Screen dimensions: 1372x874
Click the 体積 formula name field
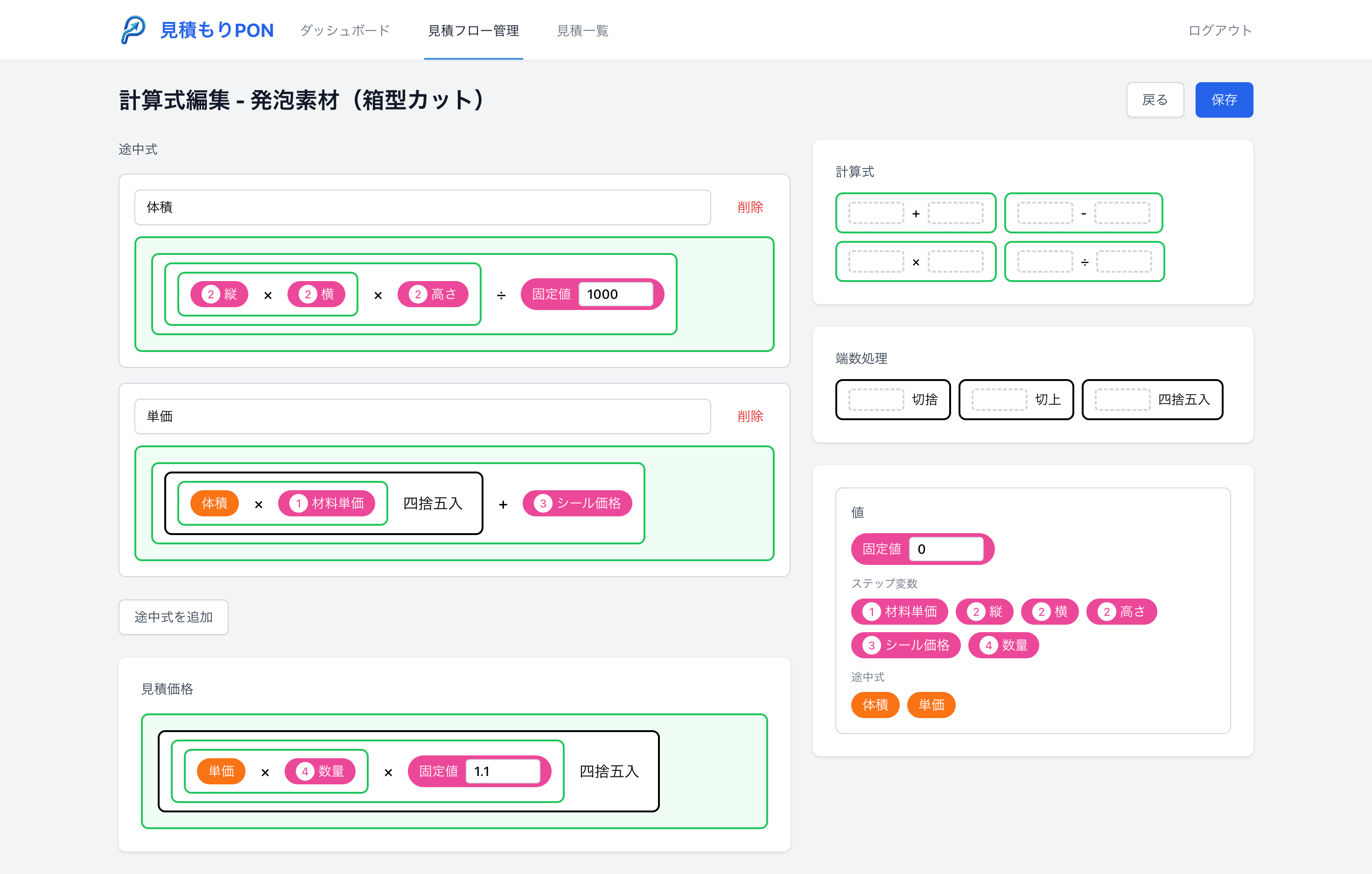coord(422,207)
